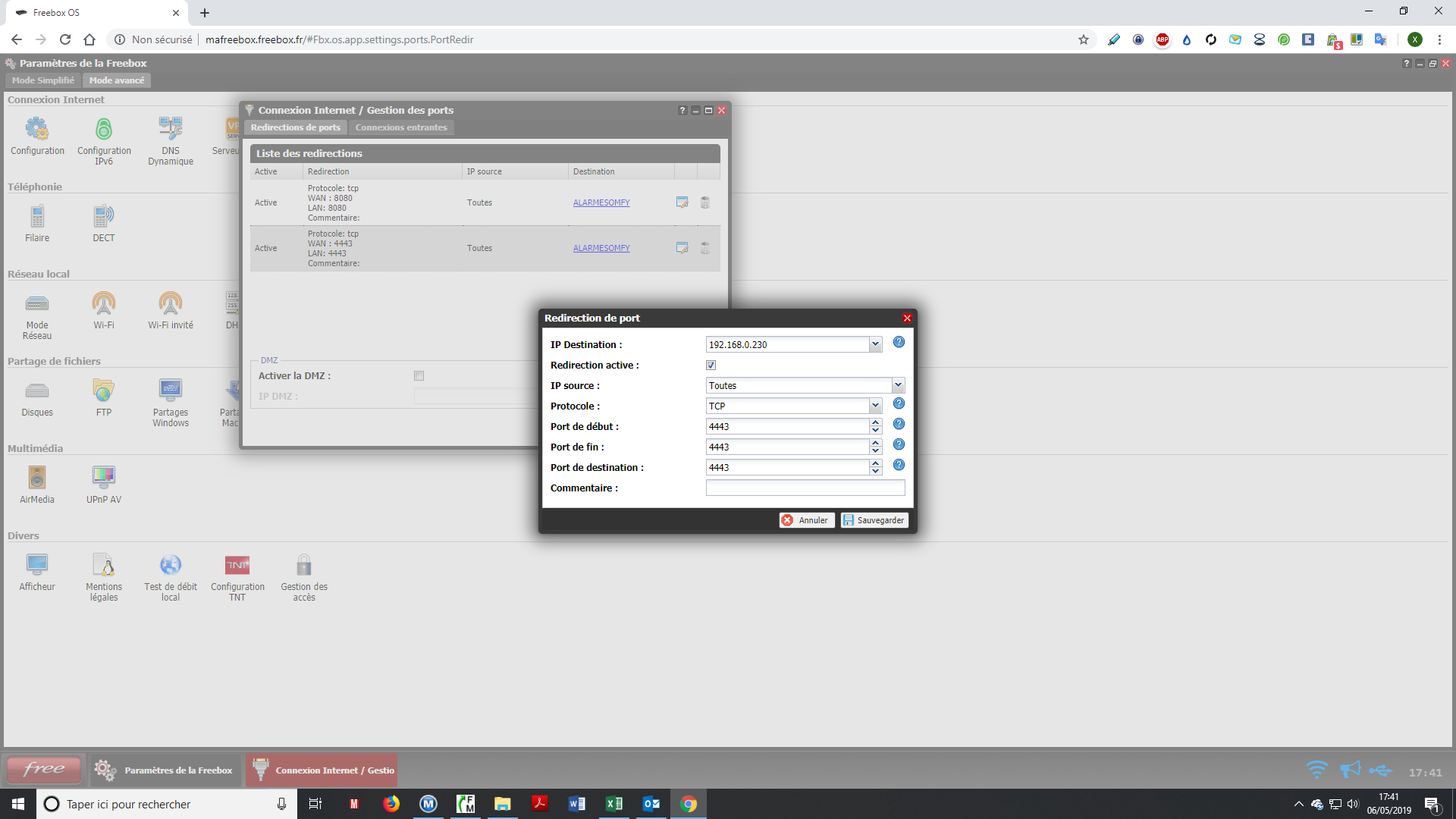
Task: Enable the Activer la DMZ checkbox
Action: pyautogui.click(x=419, y=376)
